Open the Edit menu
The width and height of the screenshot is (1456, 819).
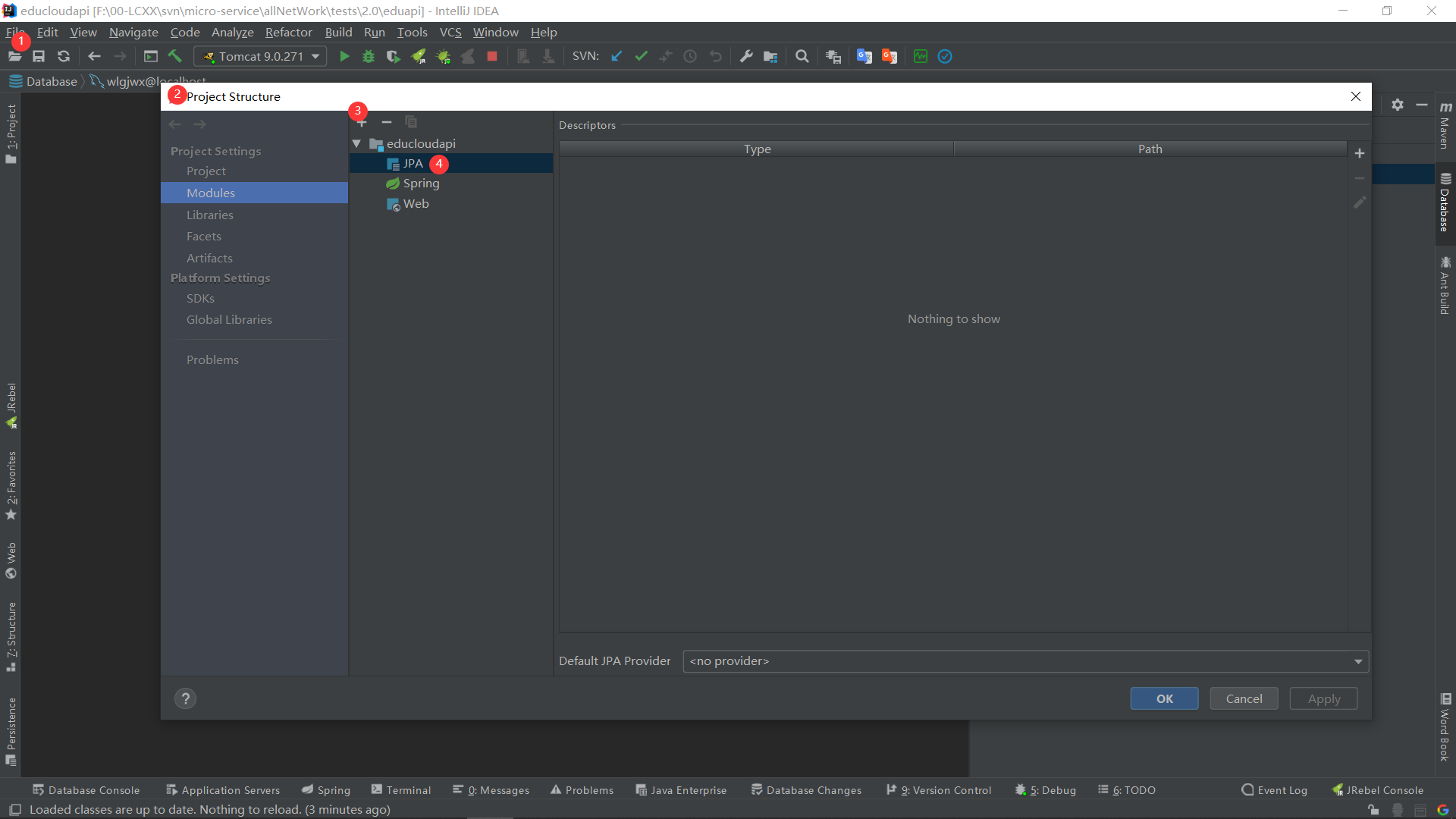pos(47,32)
